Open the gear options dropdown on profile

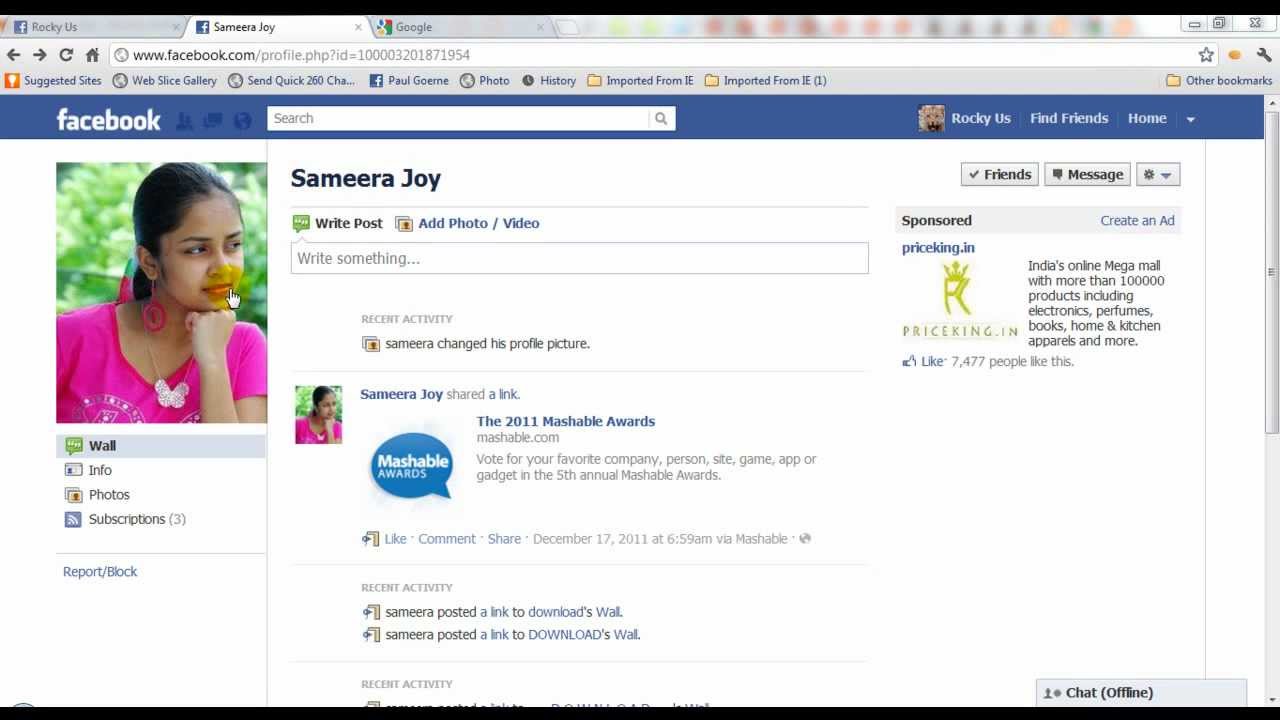(1158, 175)
